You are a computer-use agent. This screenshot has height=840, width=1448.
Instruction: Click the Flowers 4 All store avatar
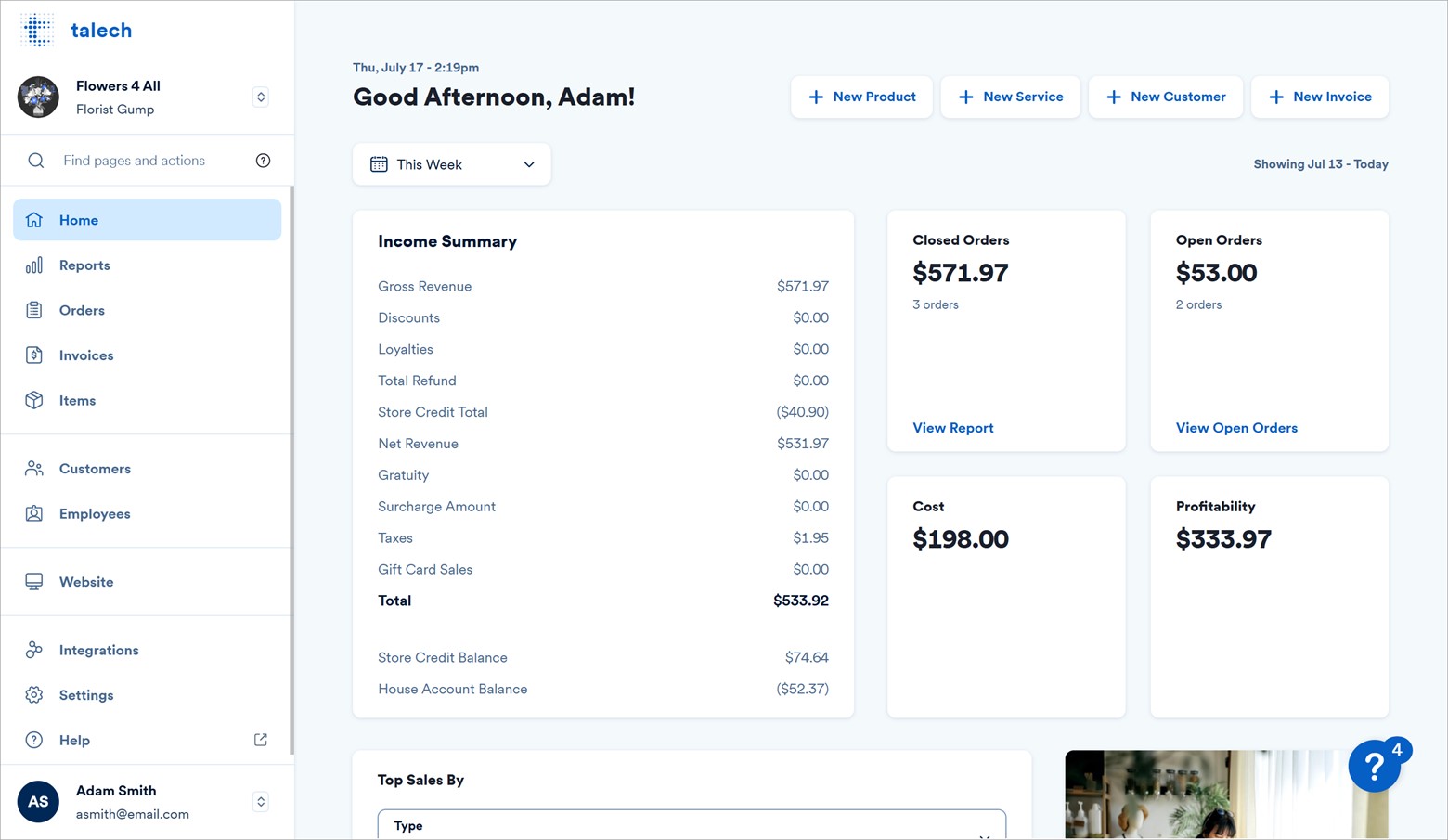coord(38,97)
